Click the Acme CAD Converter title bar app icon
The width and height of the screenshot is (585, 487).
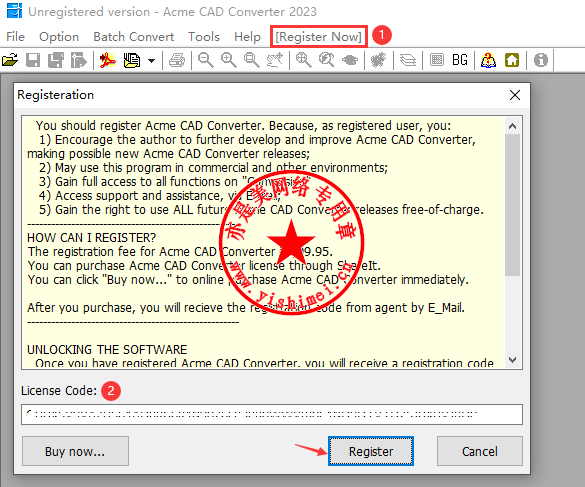pos(14,11)
